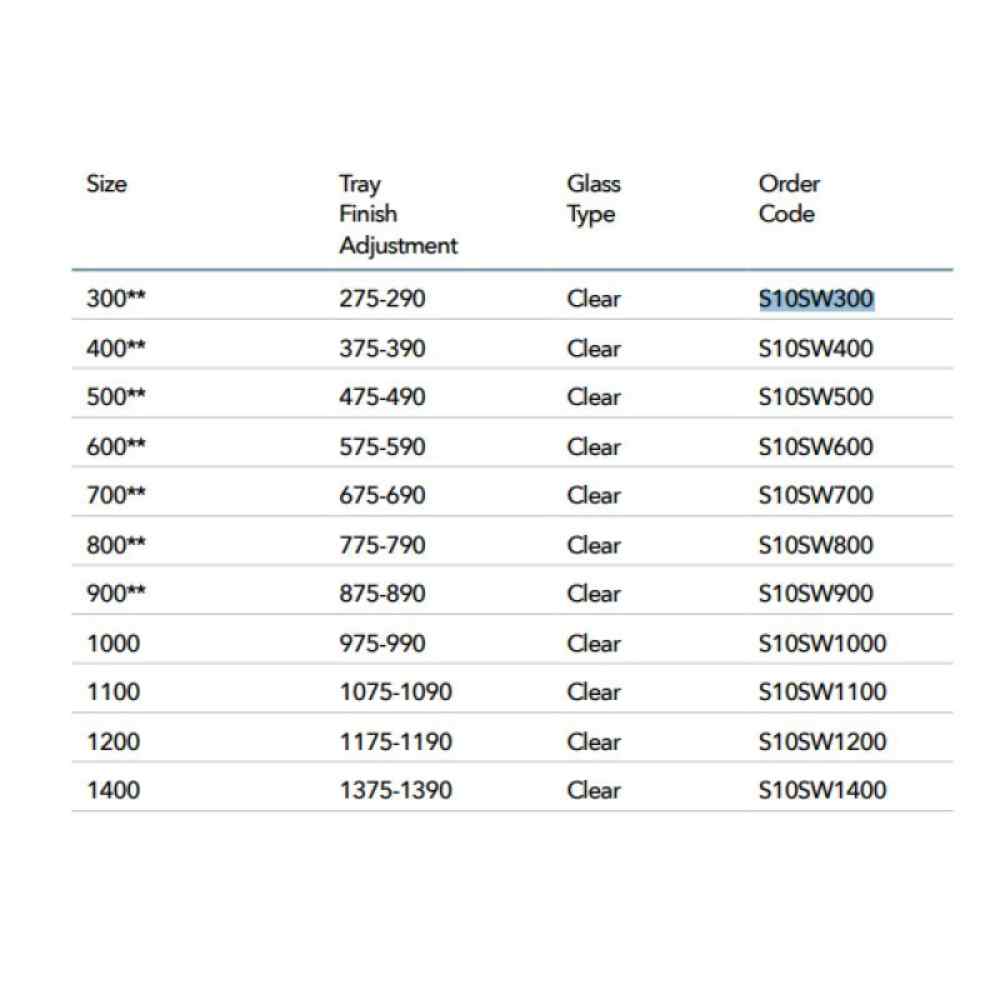Select order code S10SW400

(x=816, y=348)
